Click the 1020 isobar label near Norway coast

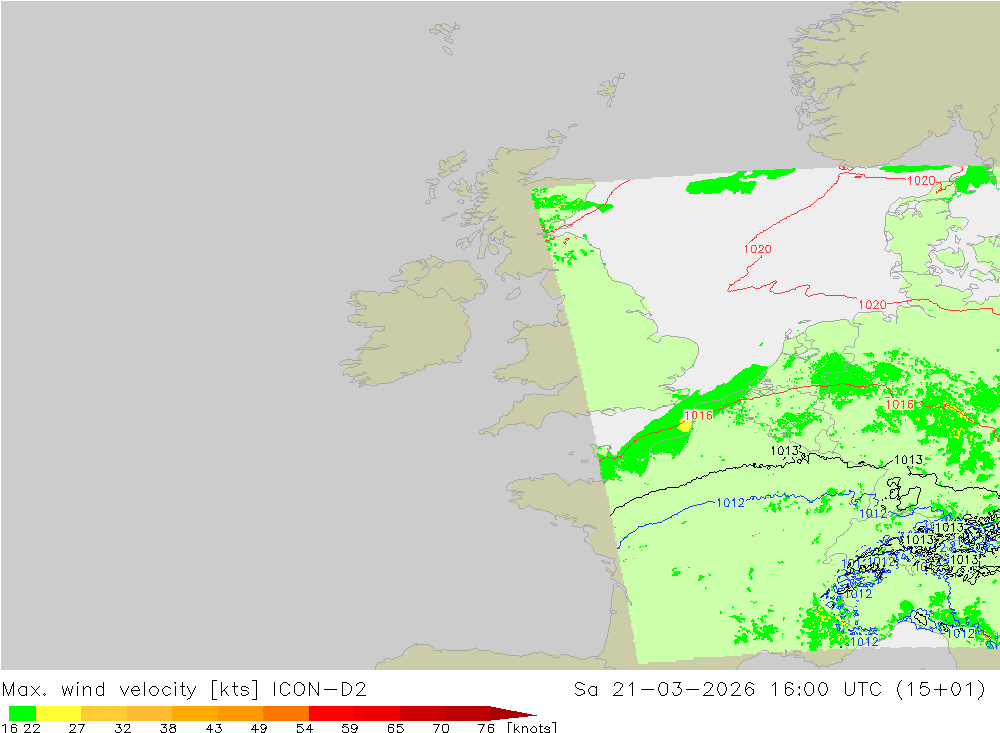point(922,181)
